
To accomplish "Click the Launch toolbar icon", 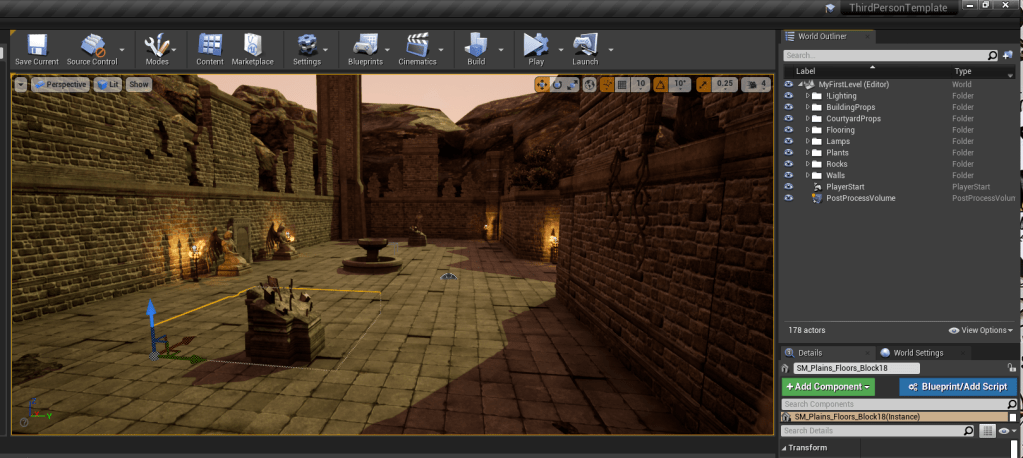I will (x=585, y=46).
